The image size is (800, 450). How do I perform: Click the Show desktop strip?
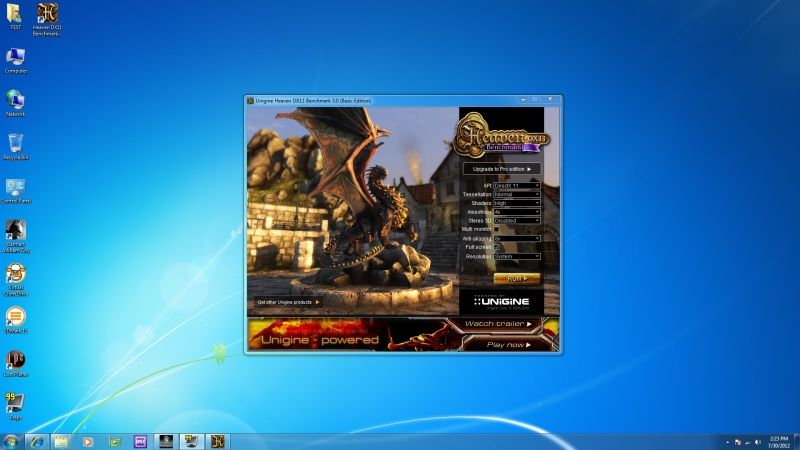click(796, 442)
